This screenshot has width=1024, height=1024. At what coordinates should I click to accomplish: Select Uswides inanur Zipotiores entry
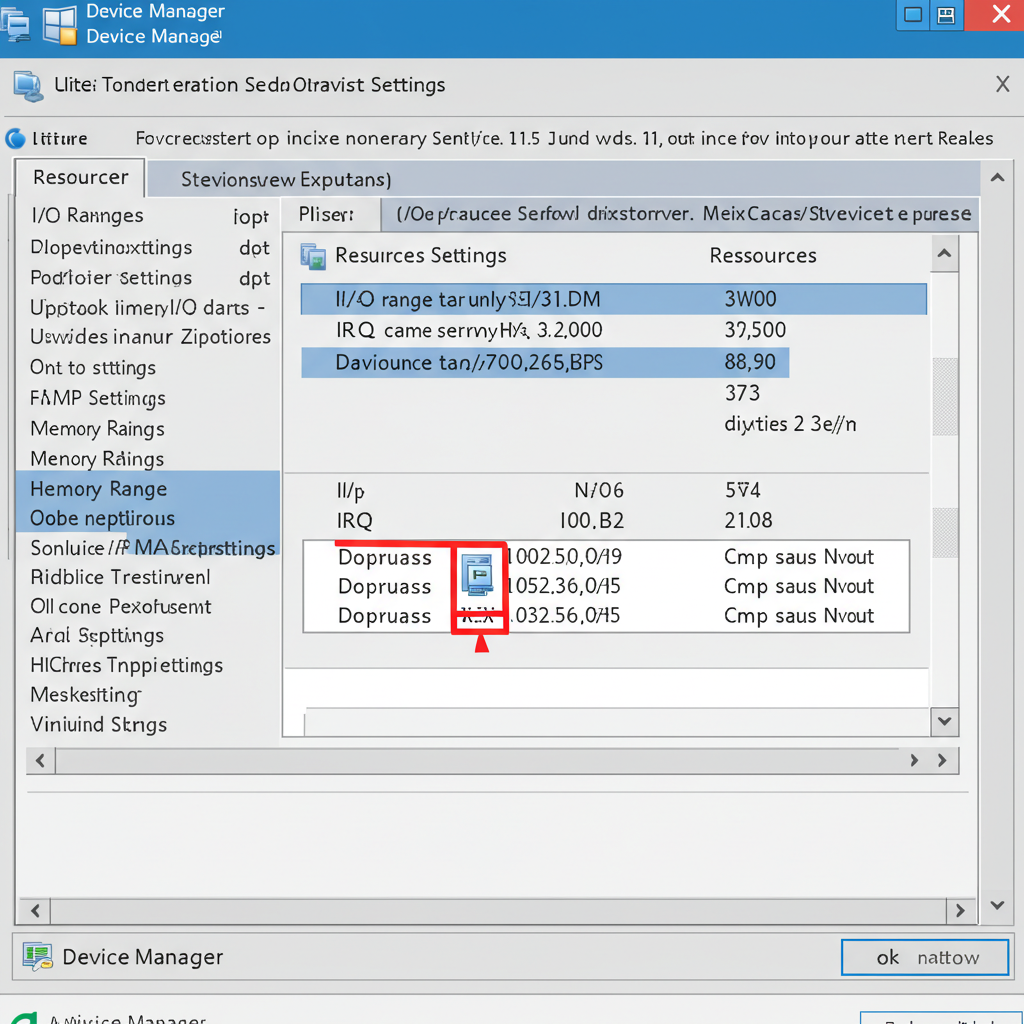point(149,337)
